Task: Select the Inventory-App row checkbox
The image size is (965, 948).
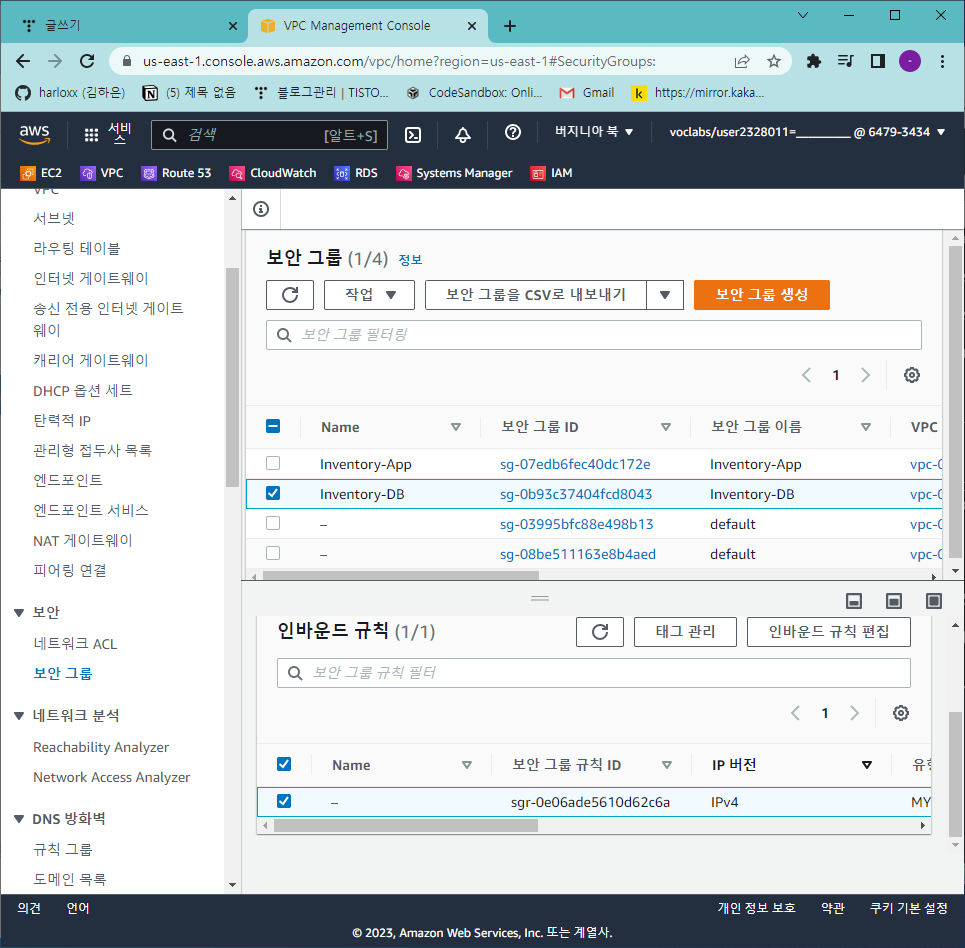Action: pos(273,463)
